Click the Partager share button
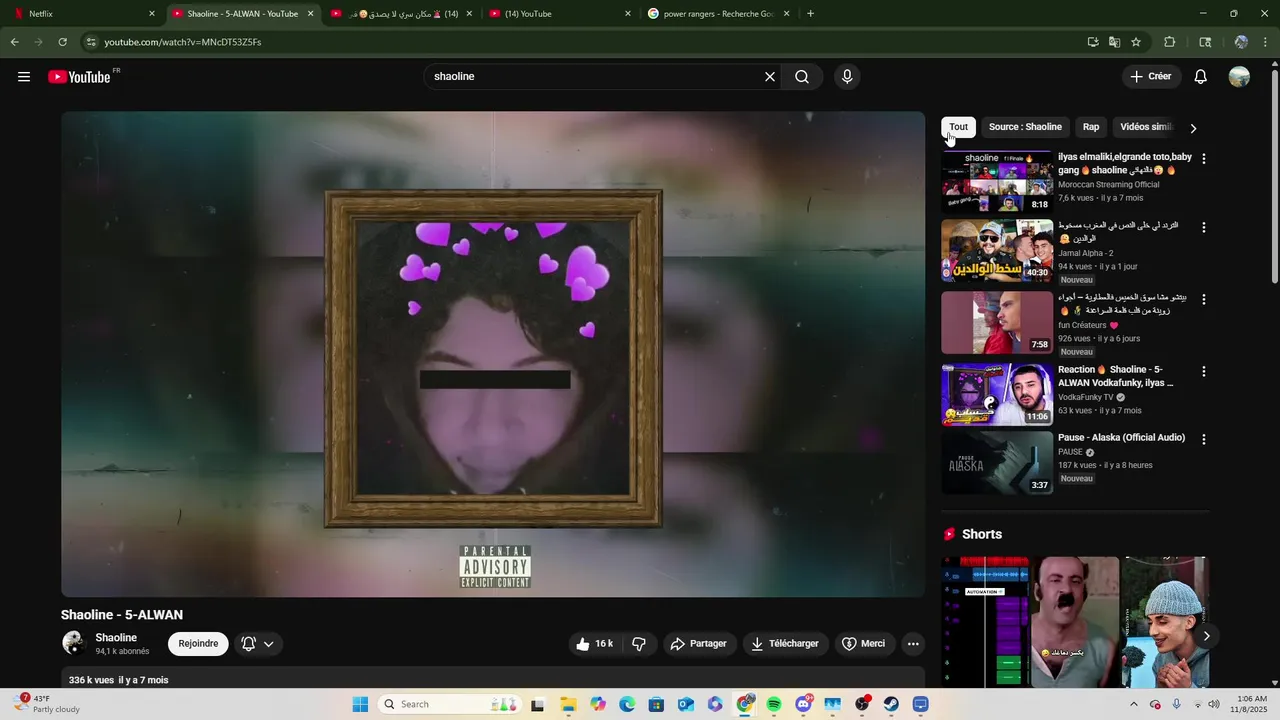 pos(699,644)
